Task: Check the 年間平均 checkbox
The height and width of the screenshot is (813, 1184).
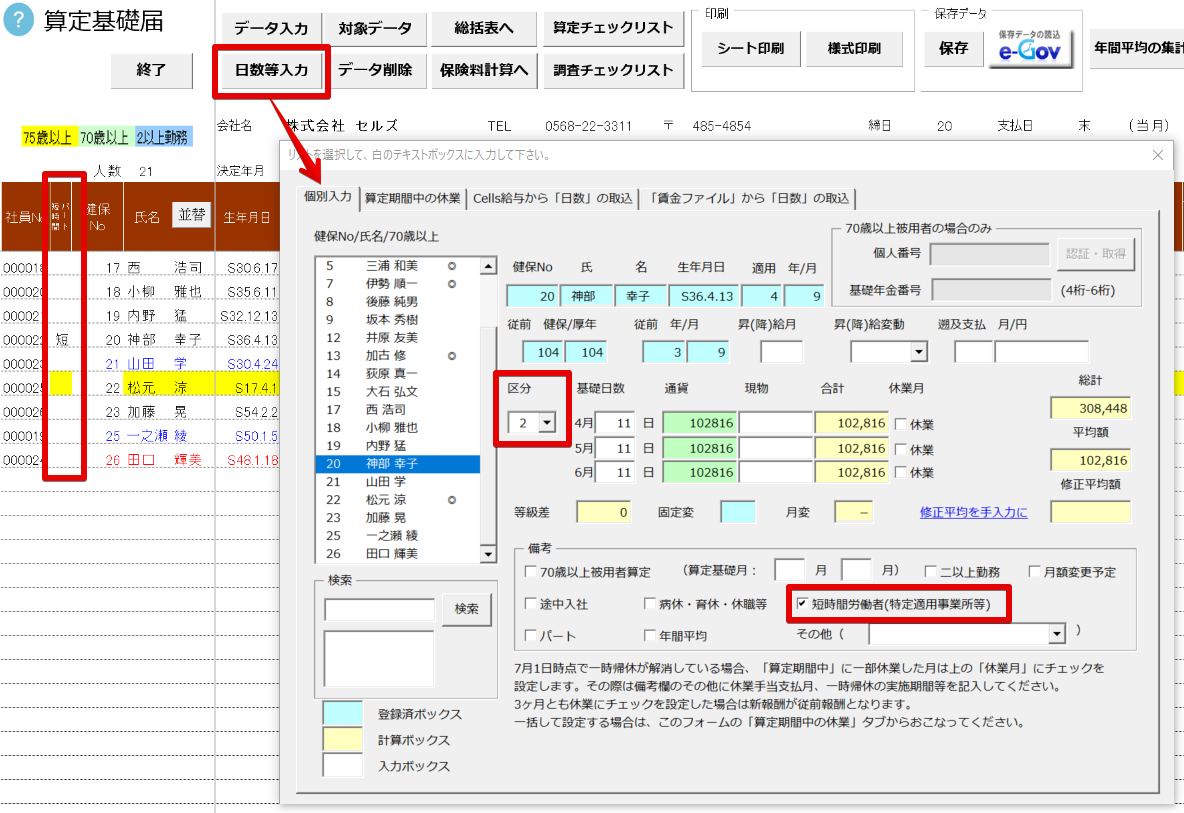Action: tap(649, 636)
